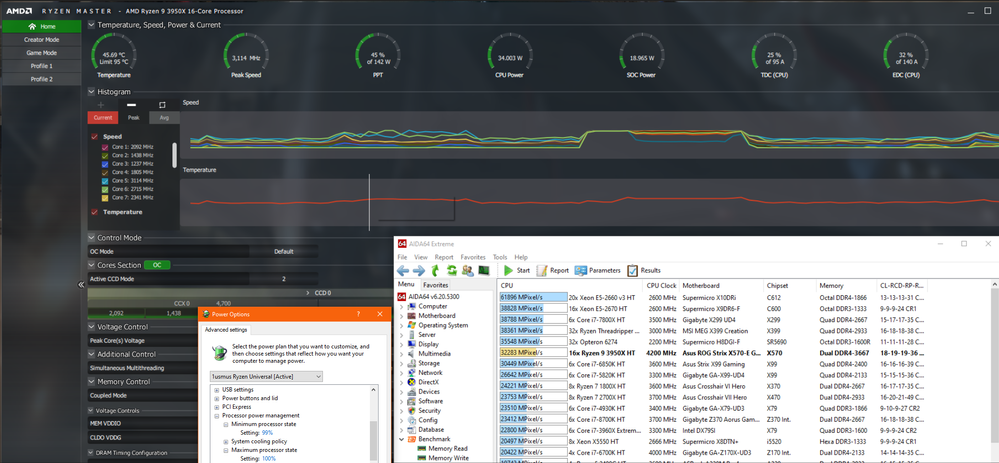The height and width of the screenshot is (463, 999).
Task: Click the green OC button in Cores Section
Action: click(156, 265)
